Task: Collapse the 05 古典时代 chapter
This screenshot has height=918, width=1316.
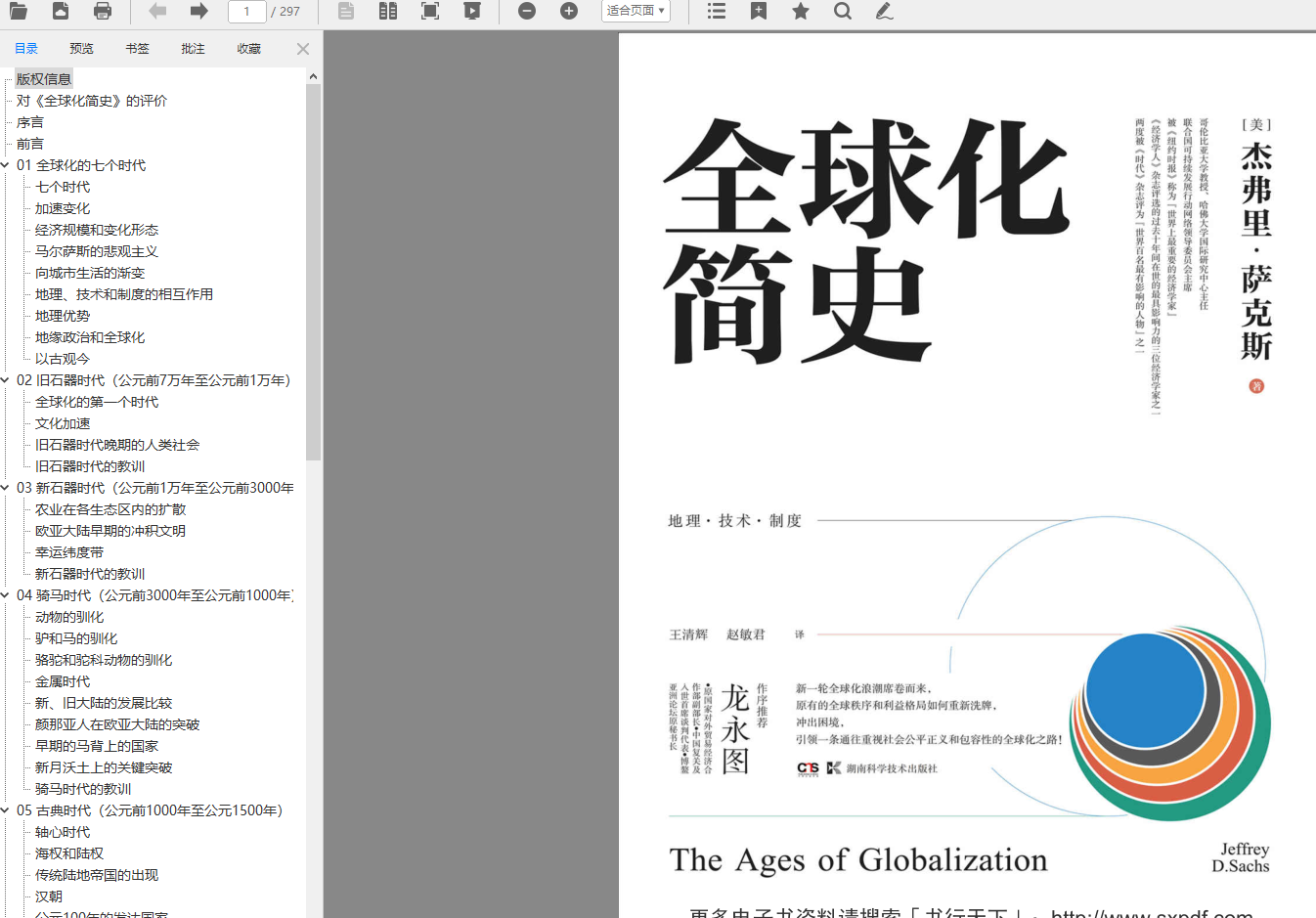Action: point(6,810)
